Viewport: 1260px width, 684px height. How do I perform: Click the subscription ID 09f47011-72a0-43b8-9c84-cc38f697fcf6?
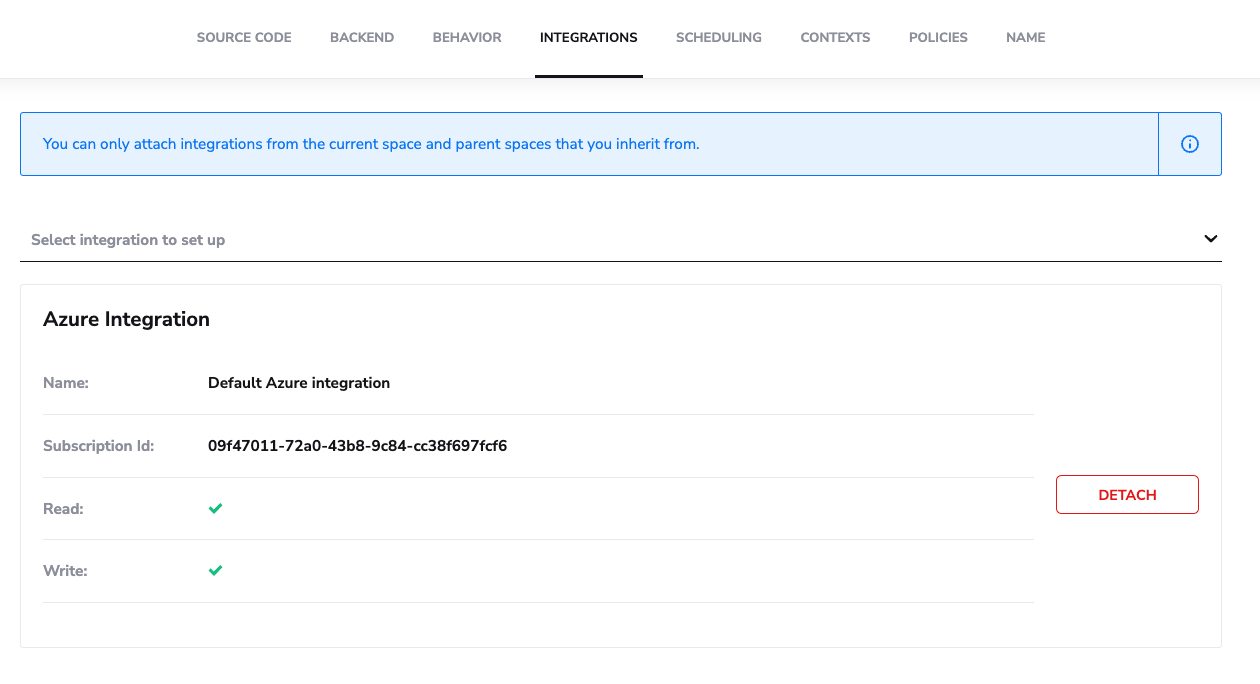pyautogui.click(x=357, y=446)
